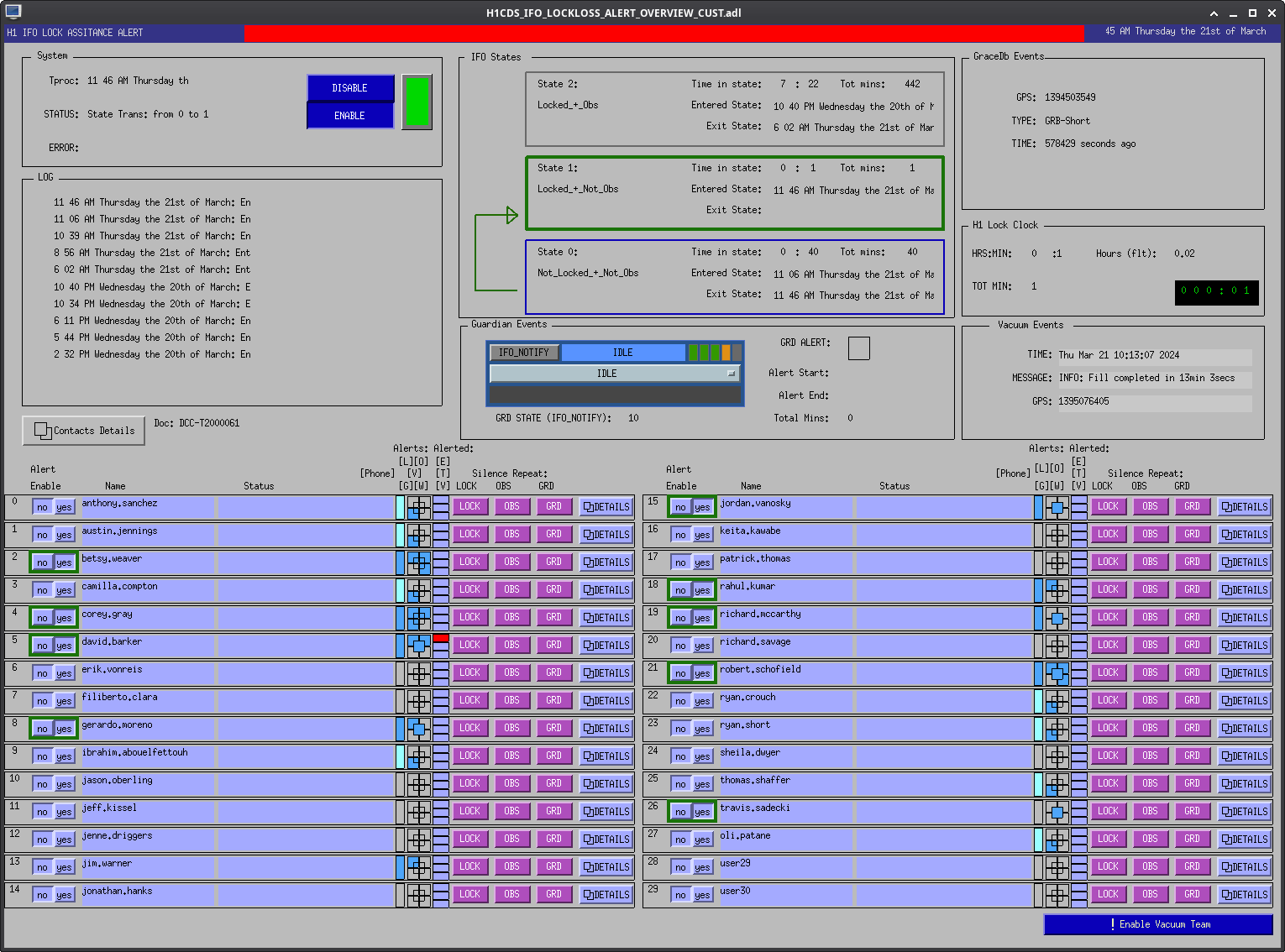Screen dimensions: 1285x952
Task: Open Contacts Details related display
Action: coord(84,431)
